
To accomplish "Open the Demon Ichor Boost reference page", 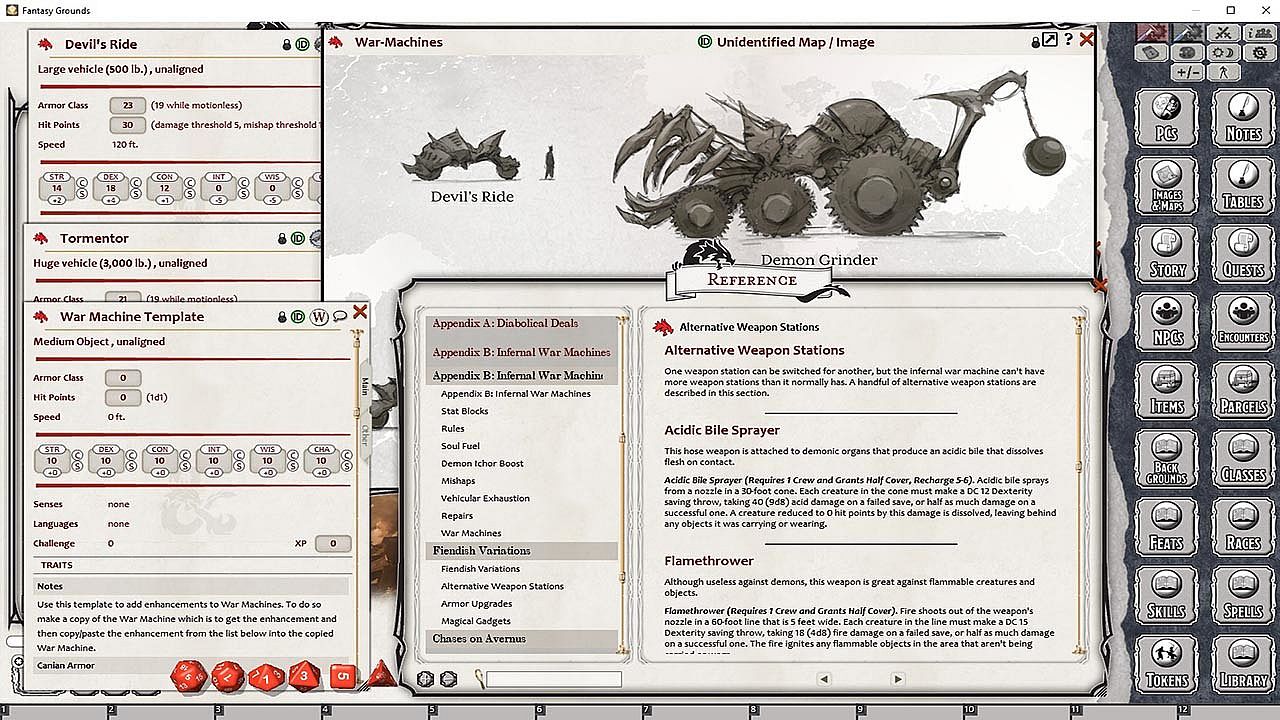I will [x=482, y=463].
